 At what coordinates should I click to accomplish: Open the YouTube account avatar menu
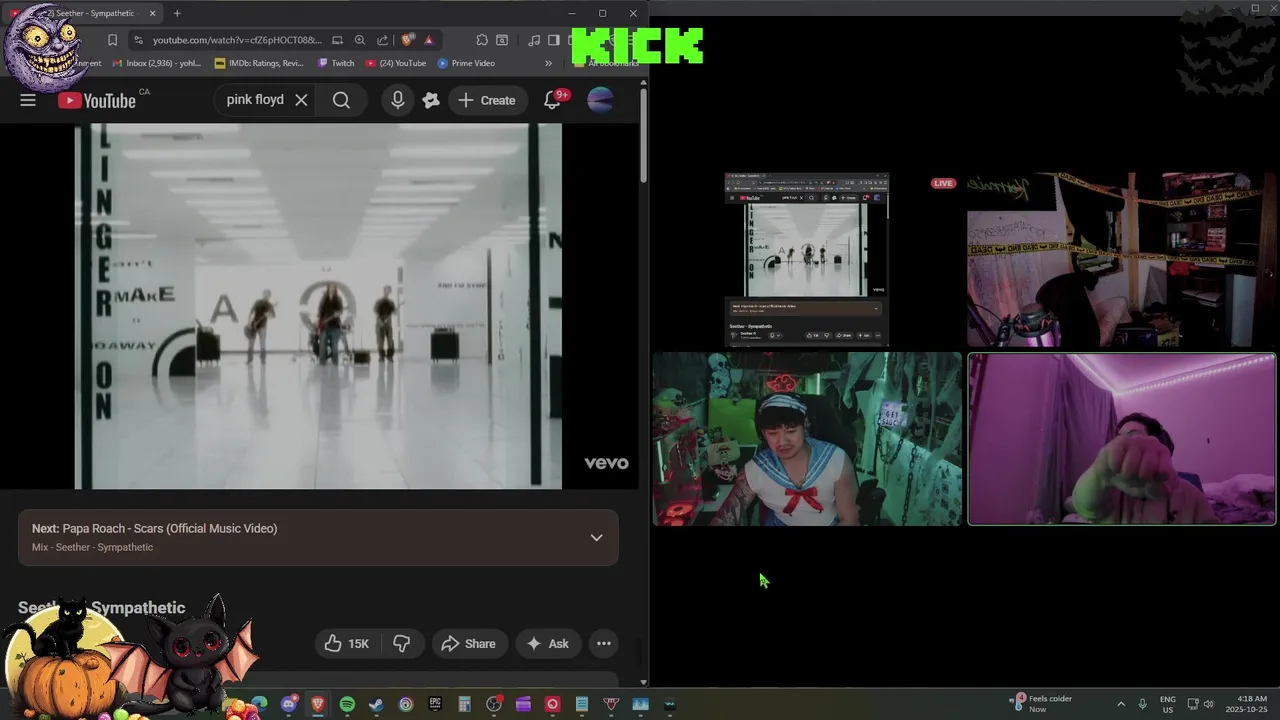(600, 100)
